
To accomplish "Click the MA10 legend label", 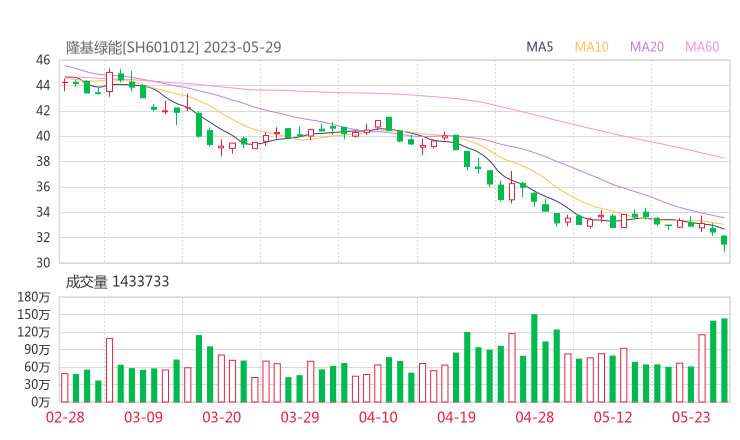I will 591,47.
